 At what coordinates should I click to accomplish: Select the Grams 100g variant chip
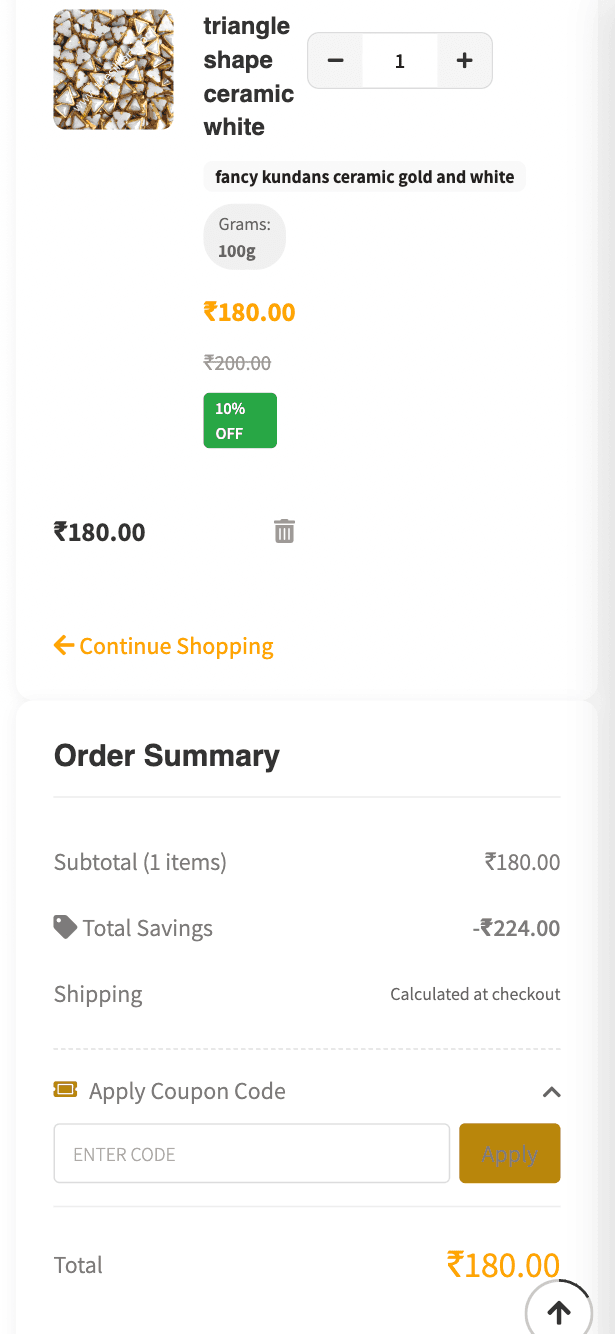click(244, 238)
